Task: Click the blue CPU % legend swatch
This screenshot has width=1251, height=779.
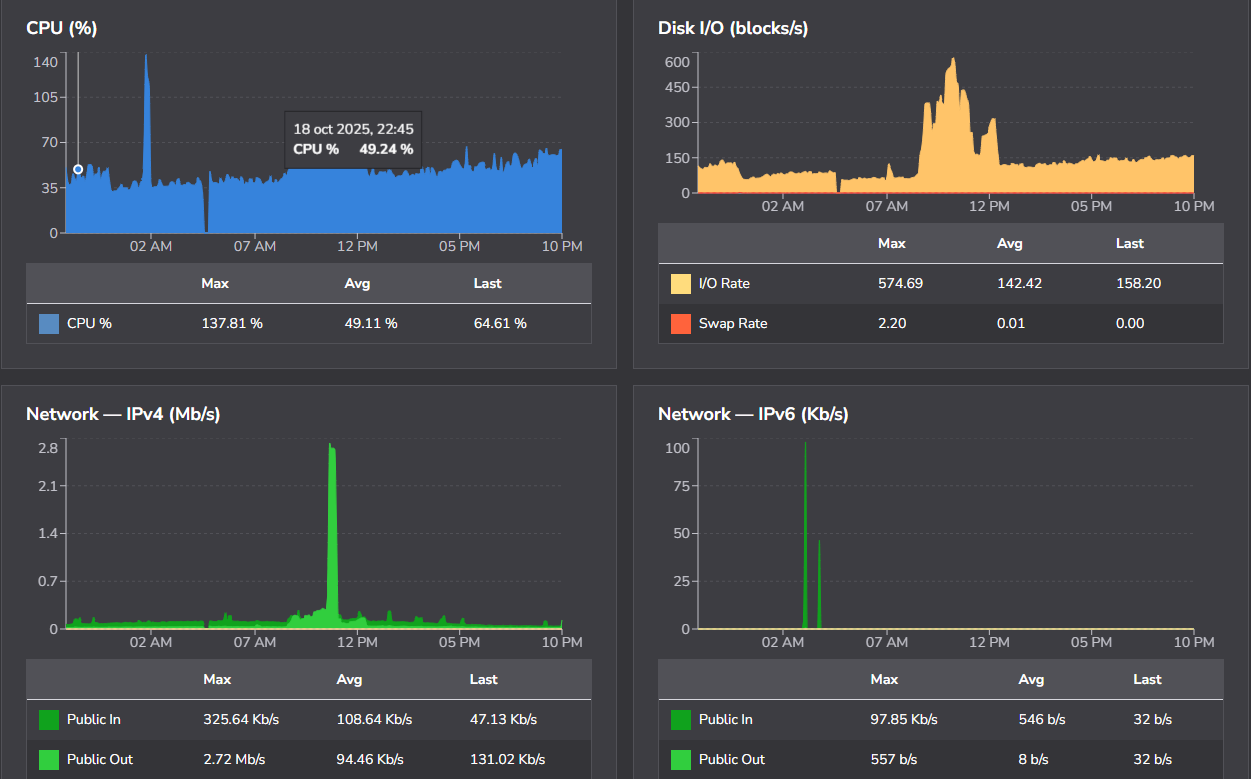Action: pyautogui.click(x=49, y=324)
